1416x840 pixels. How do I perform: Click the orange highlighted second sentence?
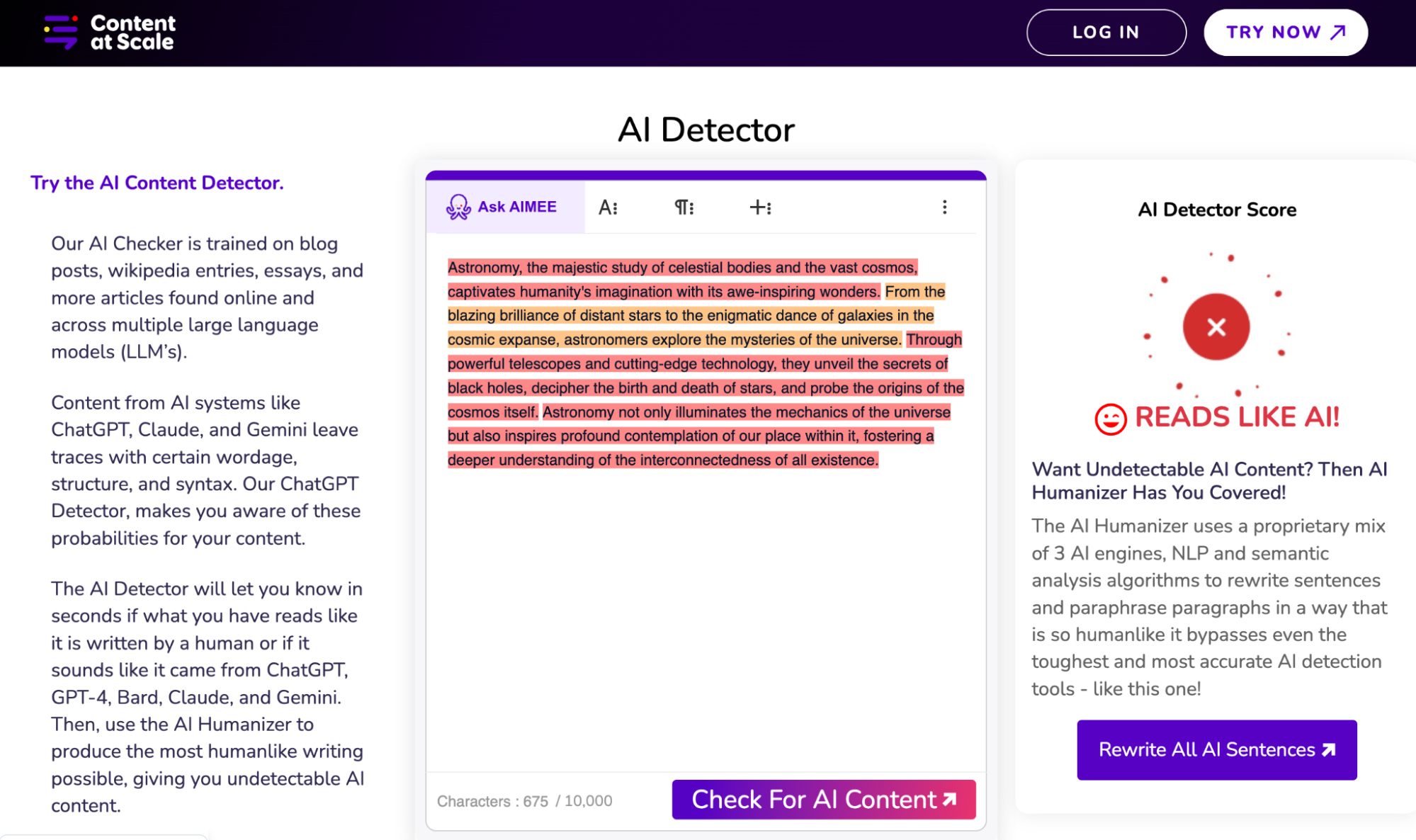point(691,316)
